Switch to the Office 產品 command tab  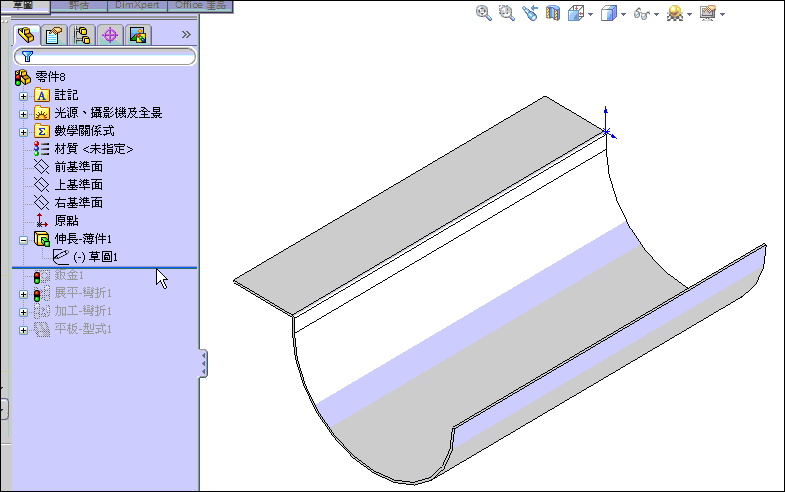[x=200, y=6]
